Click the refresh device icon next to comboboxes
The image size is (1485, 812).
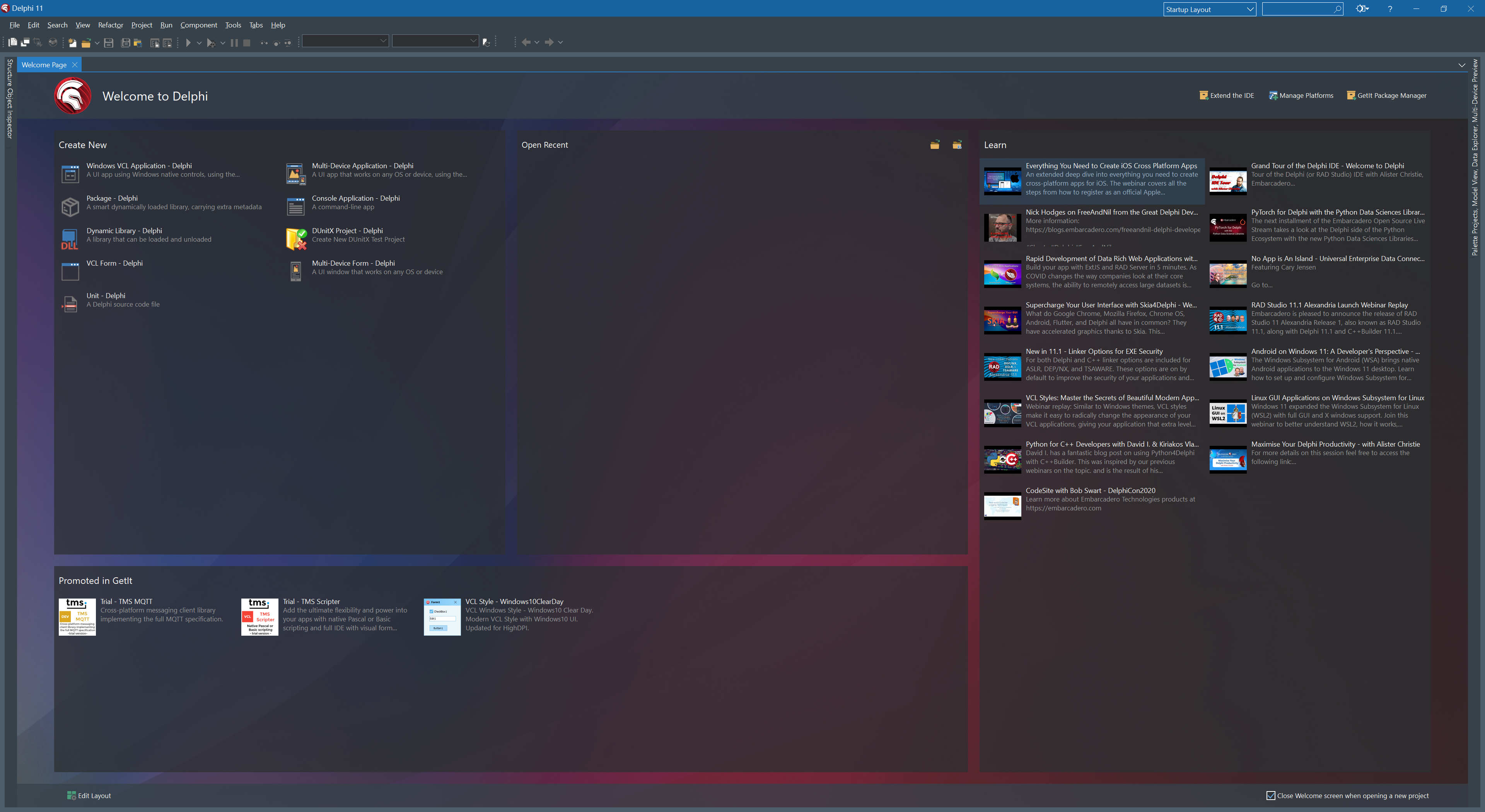[x=486, y=43]
